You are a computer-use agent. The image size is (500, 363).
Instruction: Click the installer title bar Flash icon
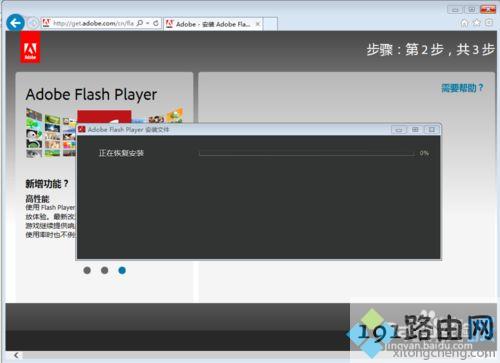82,129
